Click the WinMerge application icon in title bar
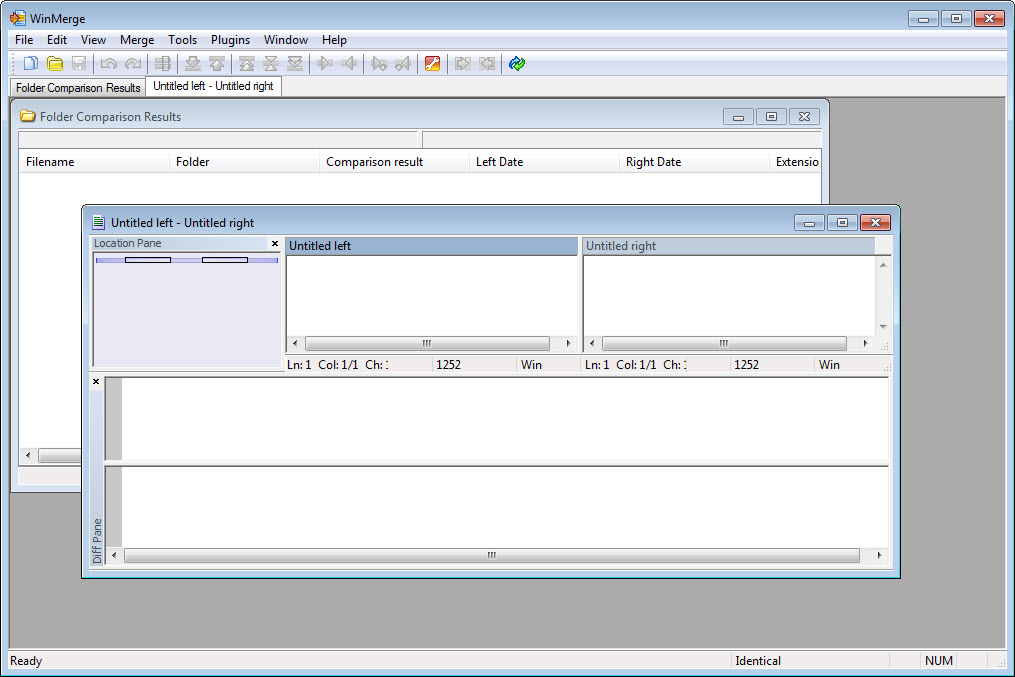 point(17,18)
